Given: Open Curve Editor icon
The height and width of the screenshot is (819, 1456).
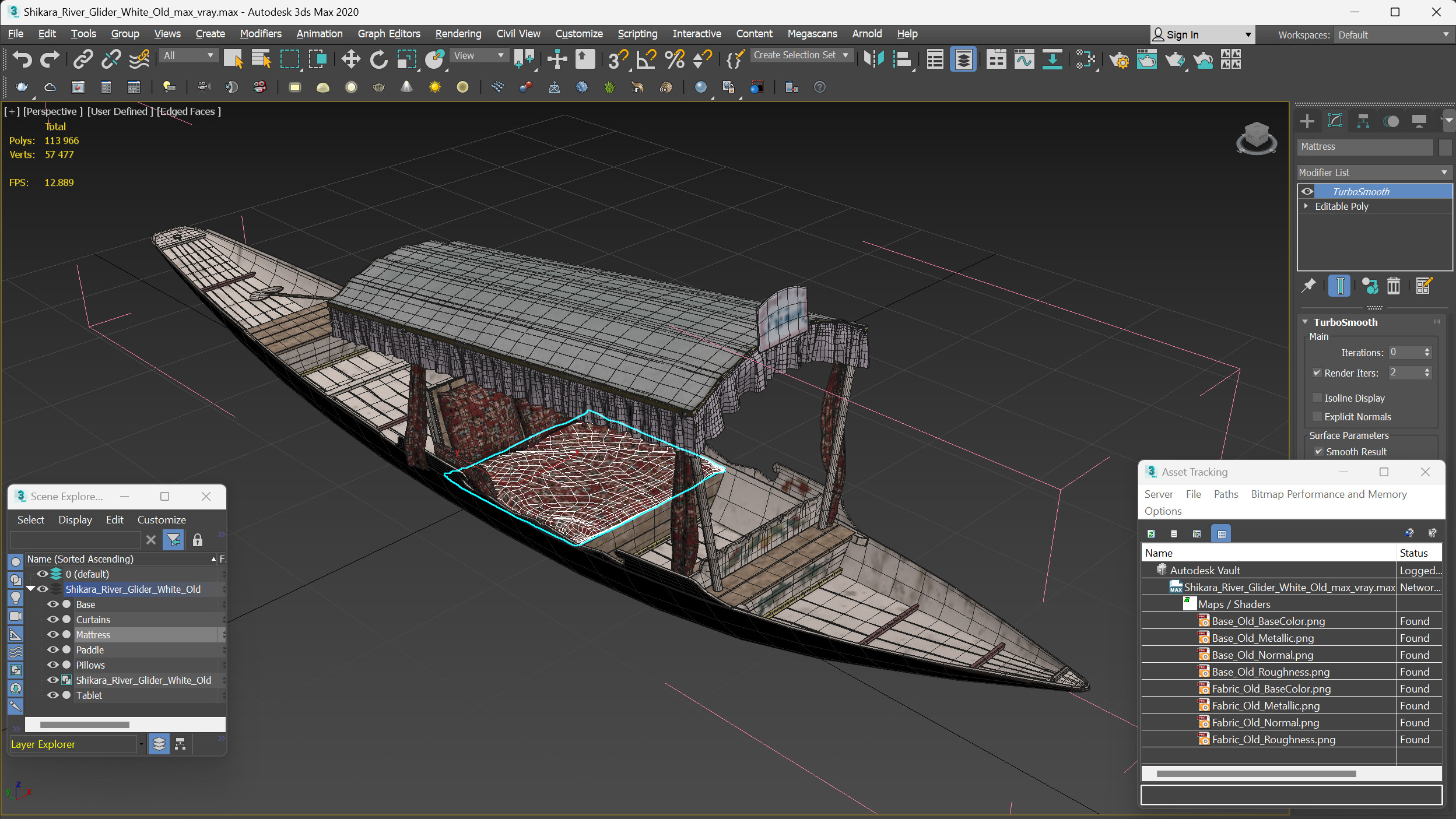Looking at the screenshot, I should click(1024, 59).
